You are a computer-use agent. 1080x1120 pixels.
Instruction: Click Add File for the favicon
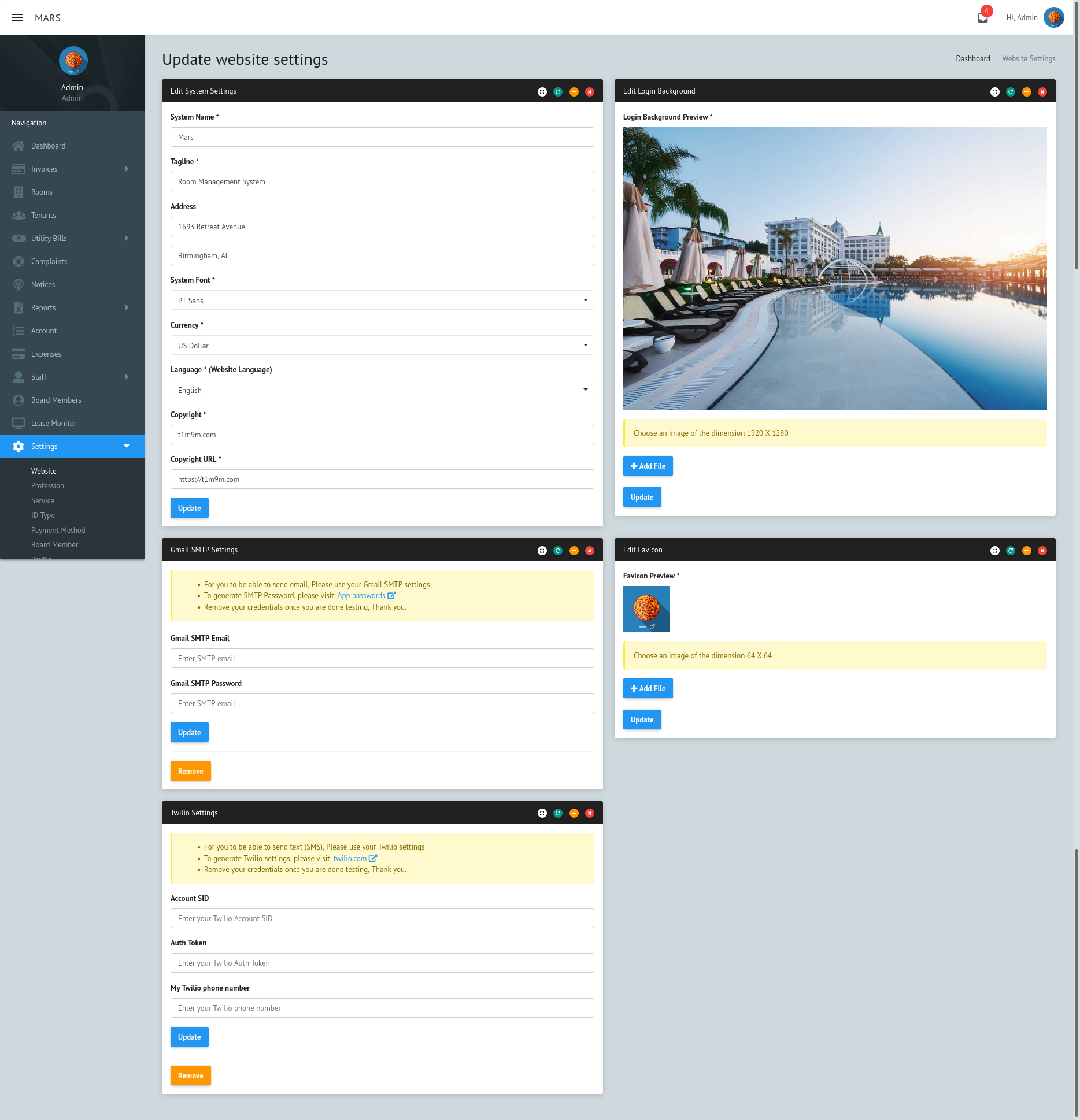pos(648,688)
